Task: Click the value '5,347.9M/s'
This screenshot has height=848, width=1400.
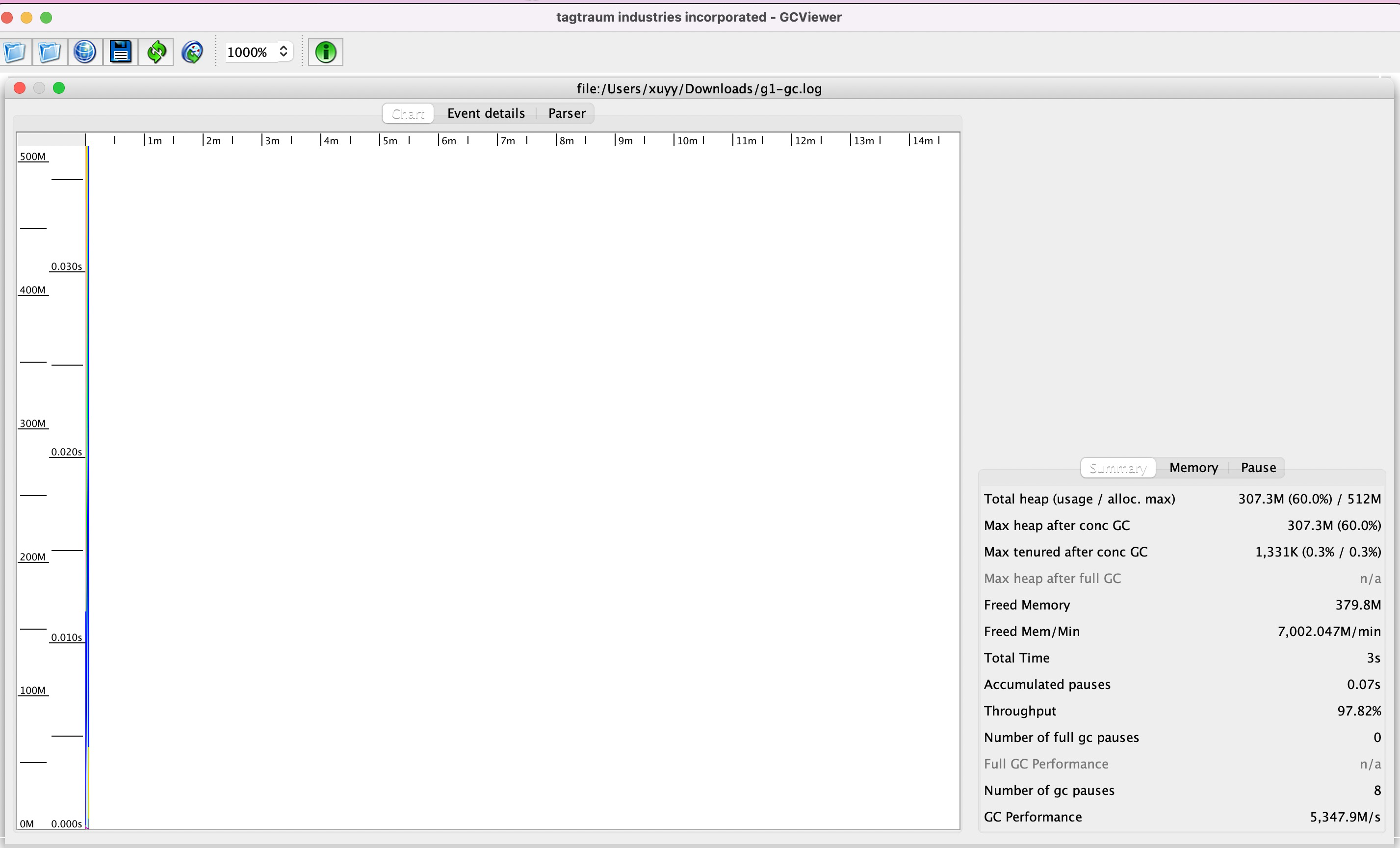Action: click(1345, 817)
